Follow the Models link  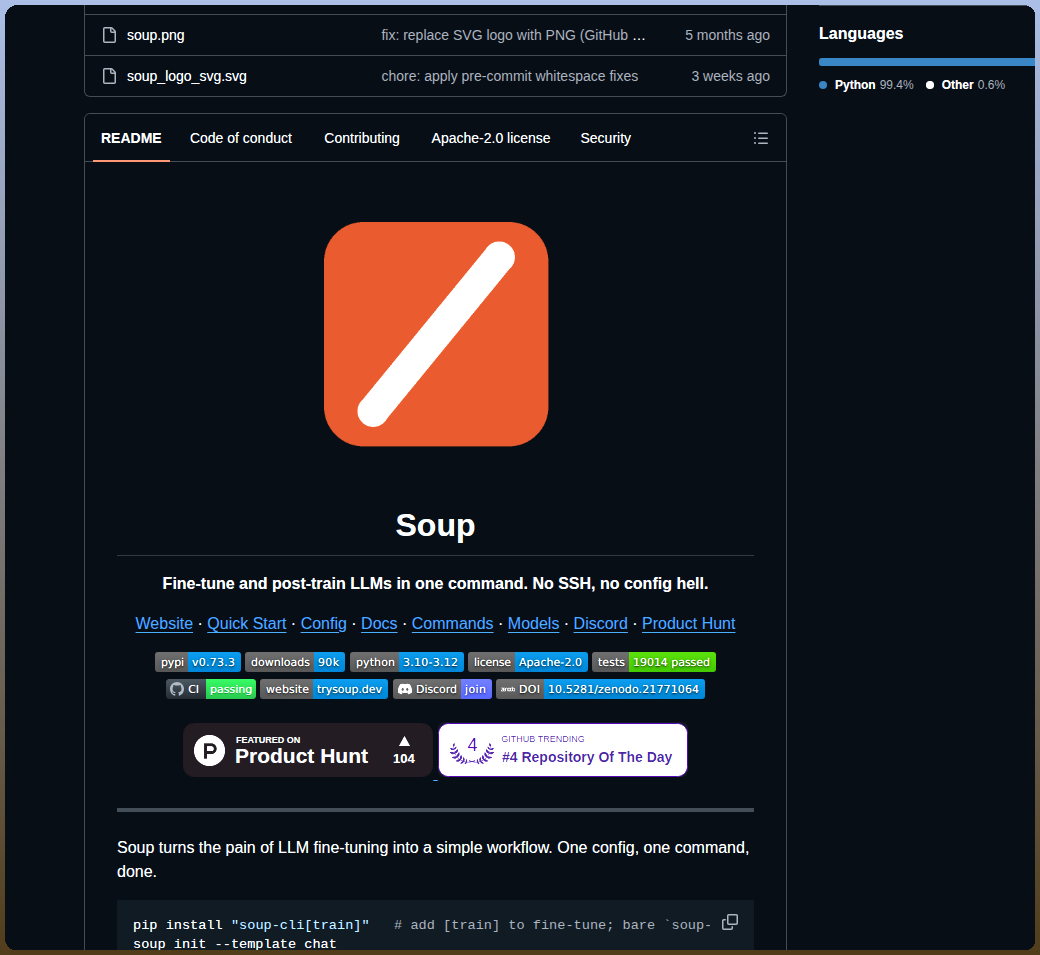533,623
